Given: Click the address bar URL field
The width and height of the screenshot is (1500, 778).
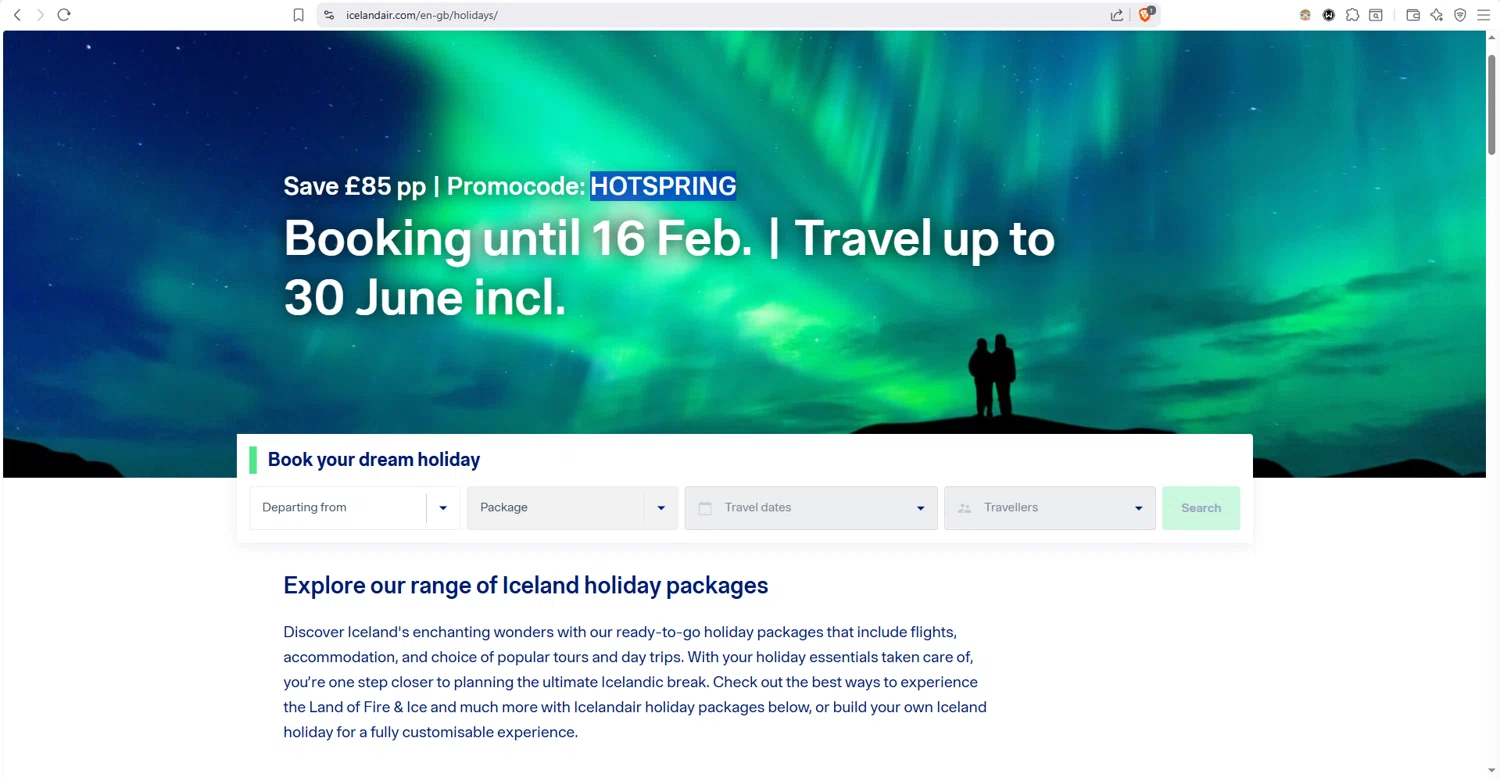Looking at the screenshot, I should pos(720,15).
